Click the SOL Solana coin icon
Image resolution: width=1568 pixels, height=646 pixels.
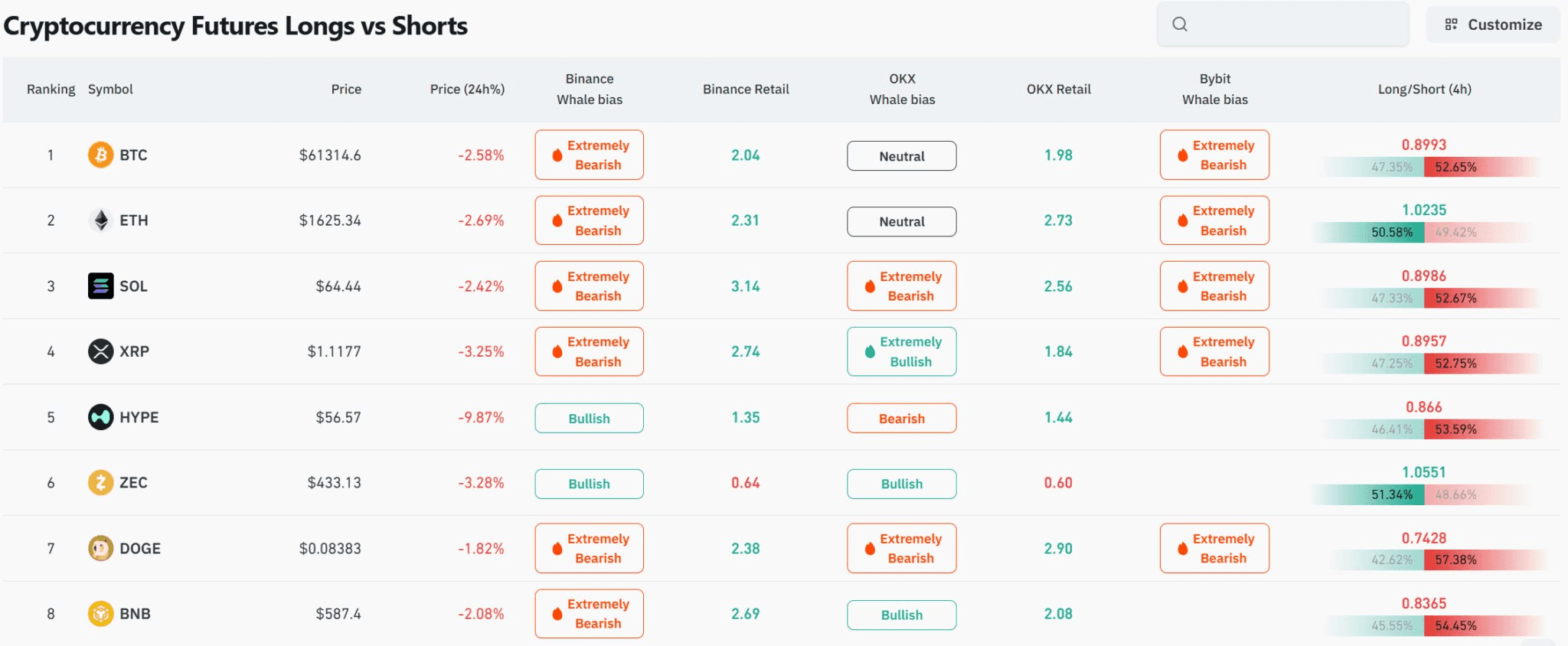pos(100,286)
